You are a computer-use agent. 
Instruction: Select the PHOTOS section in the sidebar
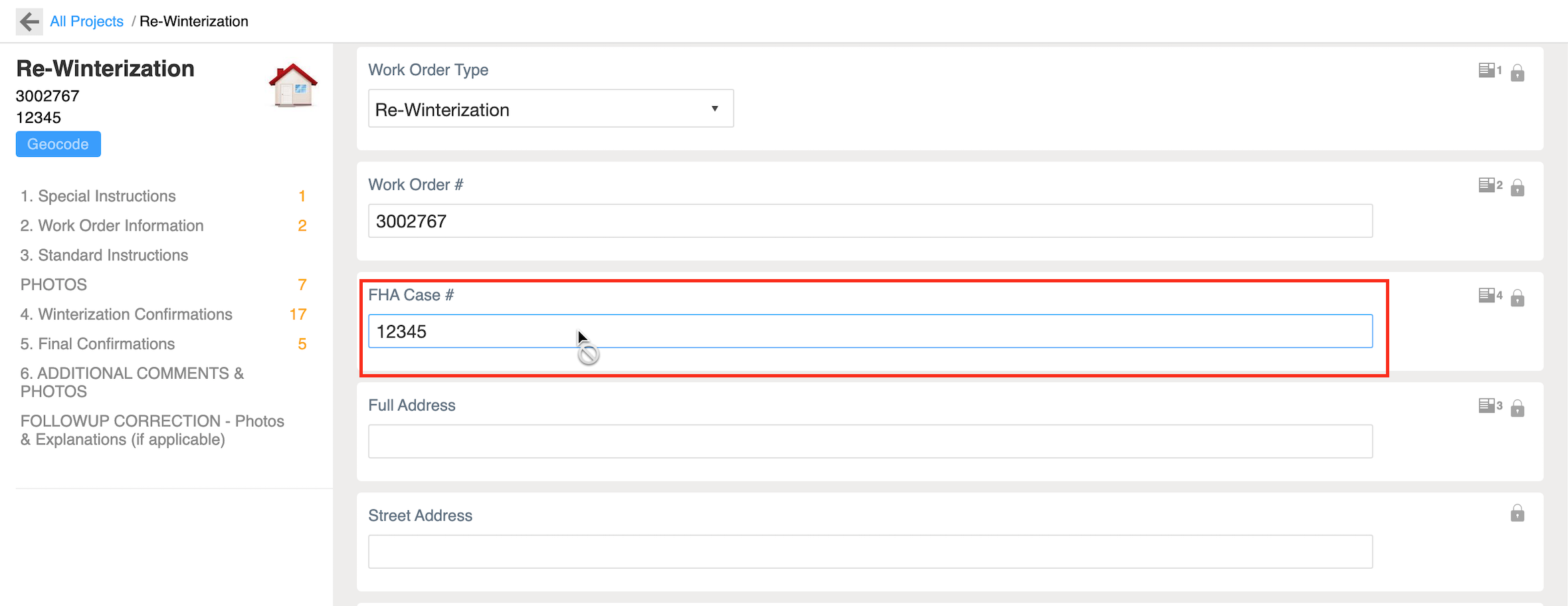[x=53, y=284]
